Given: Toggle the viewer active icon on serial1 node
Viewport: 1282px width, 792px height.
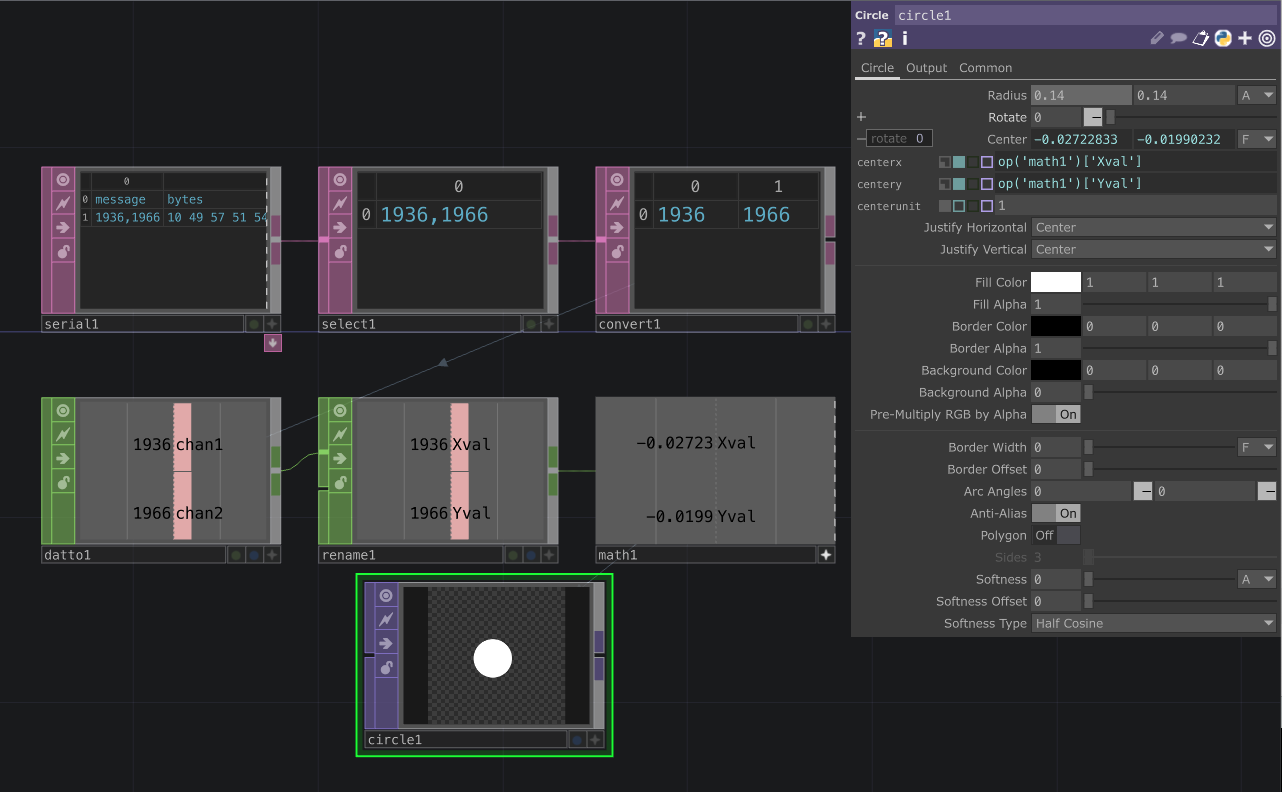Looking at the screenshot, I should coord(63,180).
